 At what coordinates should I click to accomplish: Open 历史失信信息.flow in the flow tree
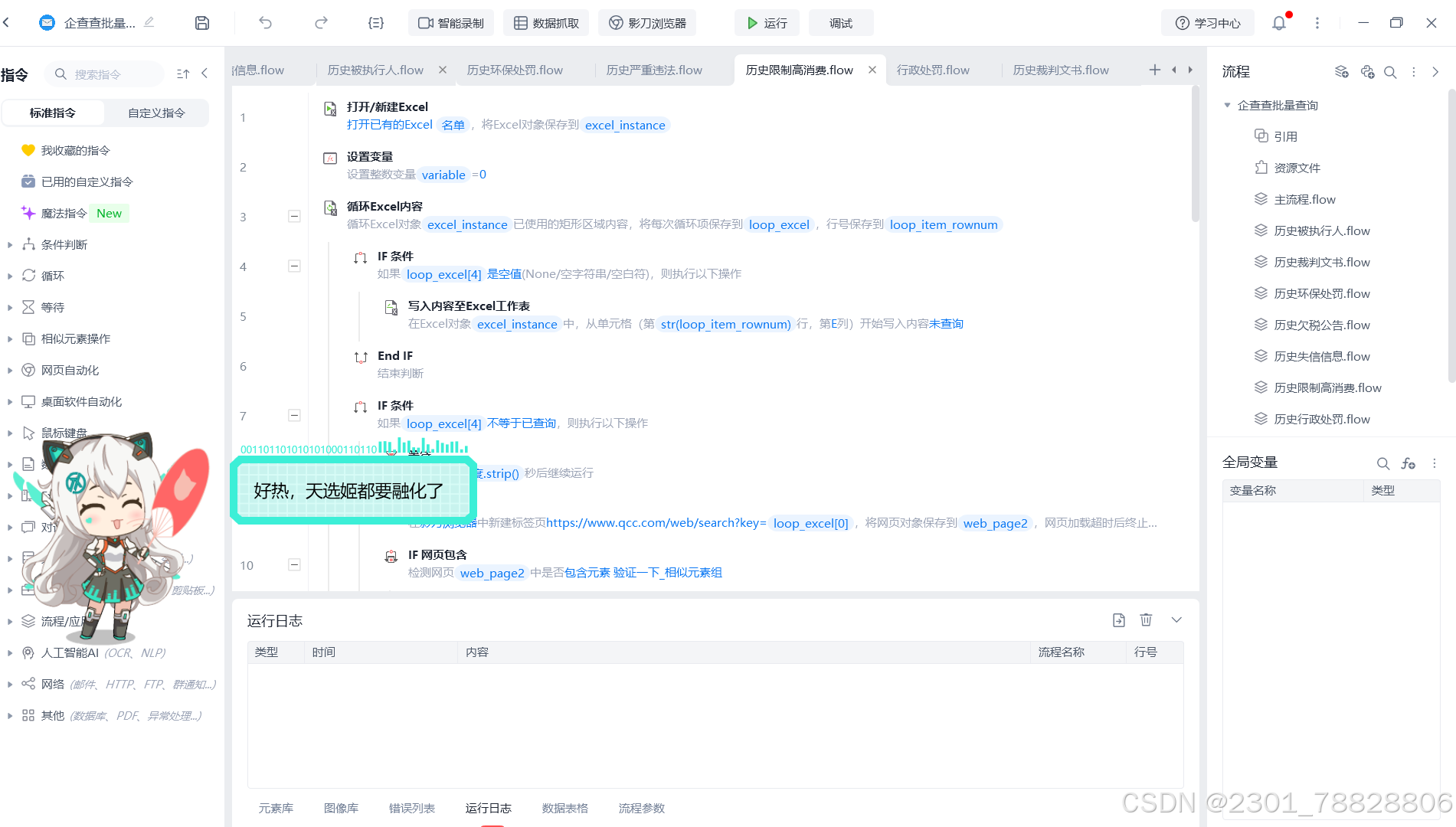pos(1322,356)
